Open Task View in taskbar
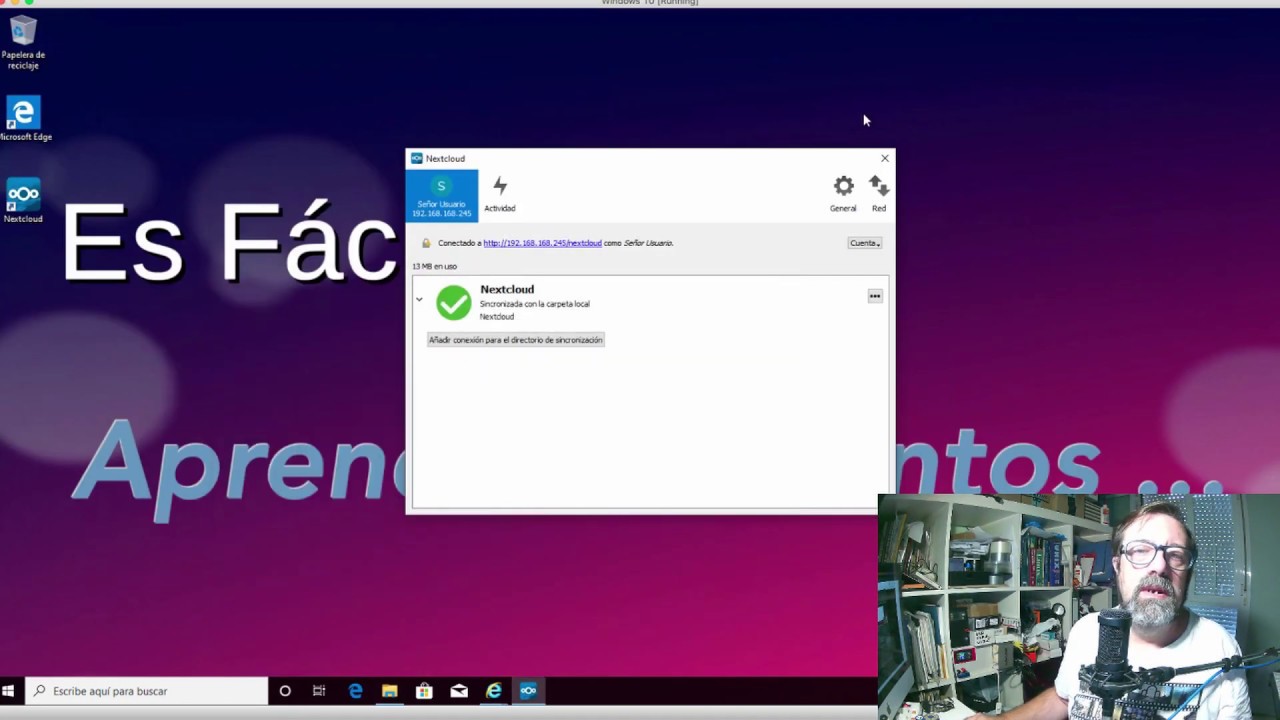 pos(319,691)
